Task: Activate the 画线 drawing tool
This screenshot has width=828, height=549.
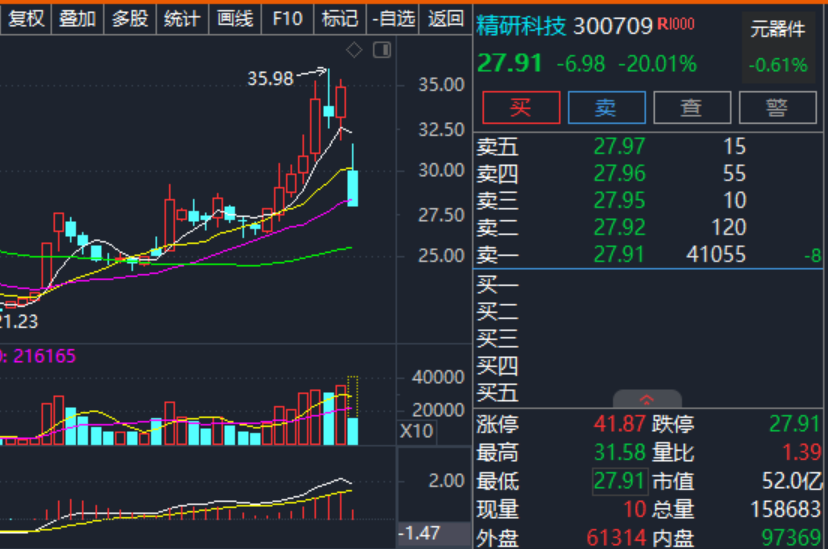Action: tap(235, 19)
